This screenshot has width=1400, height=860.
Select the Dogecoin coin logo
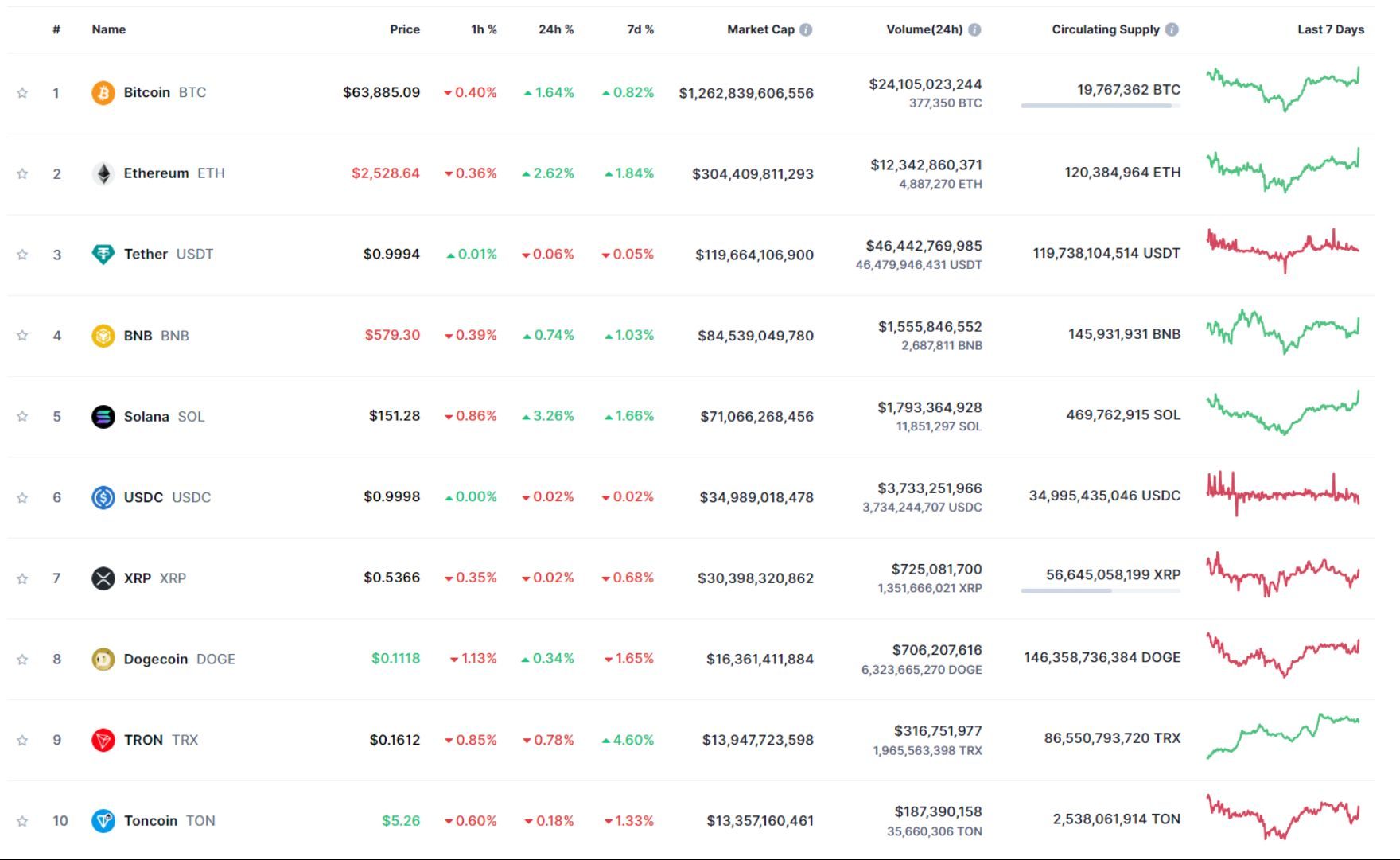pyautogui.click(x=103, y=659)
